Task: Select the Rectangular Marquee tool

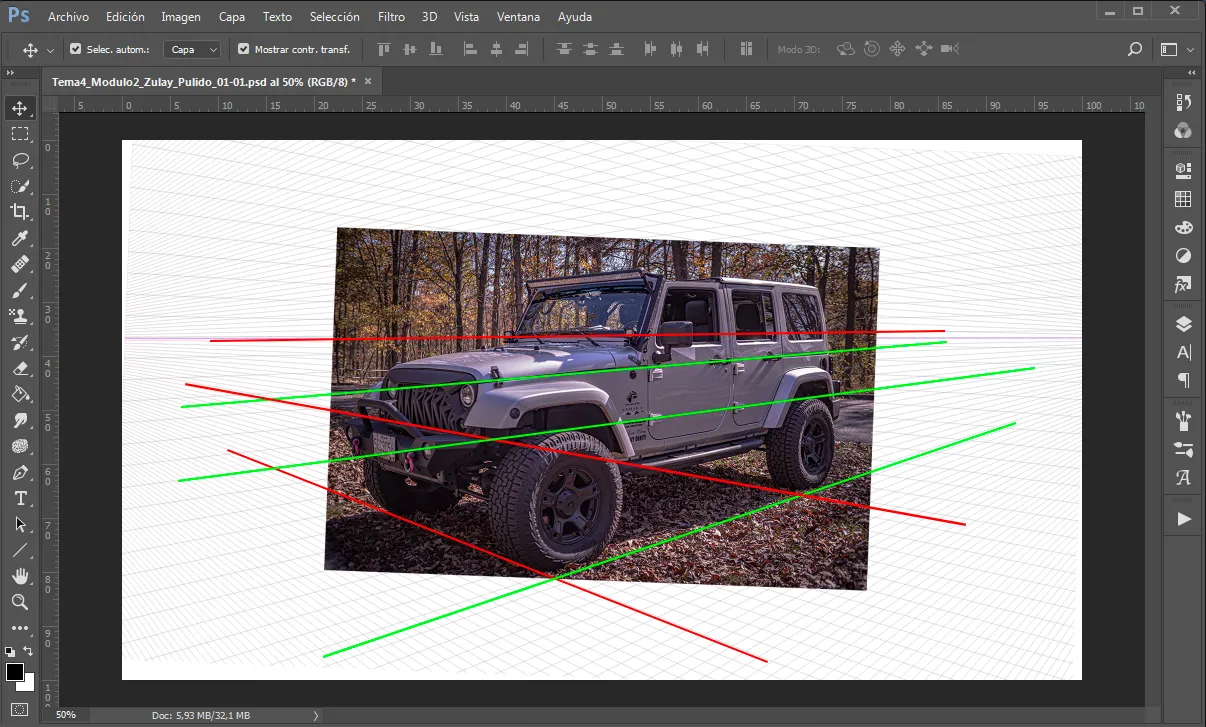Action: 20,134
